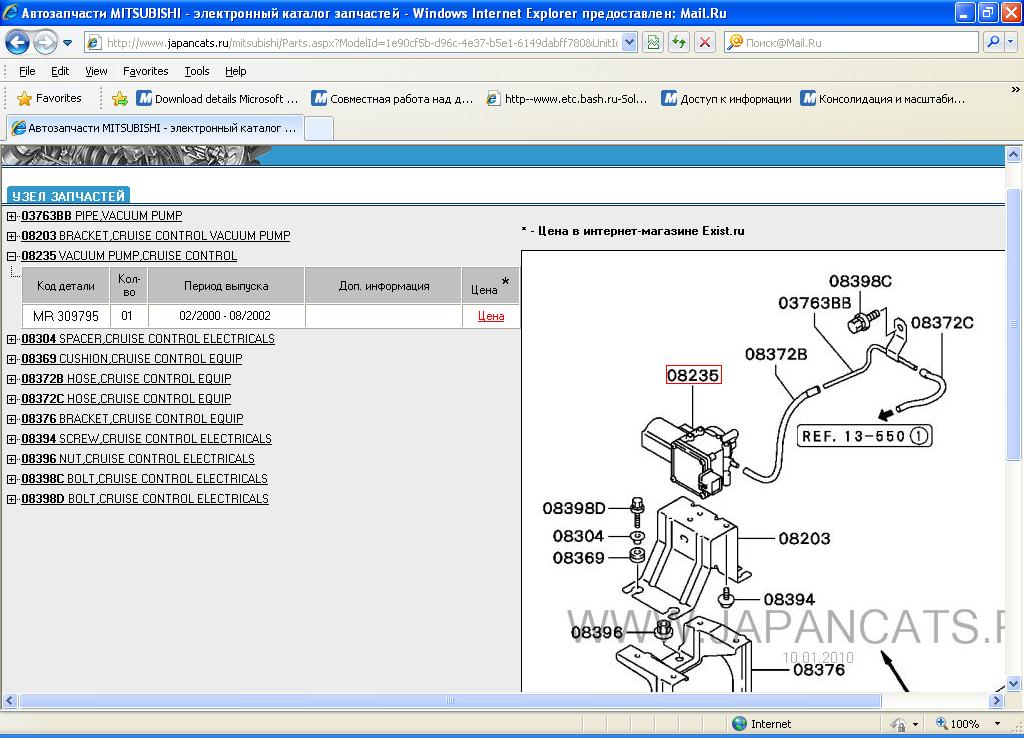Open 08376 BRACKET,CRUISE CONTROL EQUIP link
Viewport: 1024px width, 738px height.
pyautogui.click(x=132, y=419)
